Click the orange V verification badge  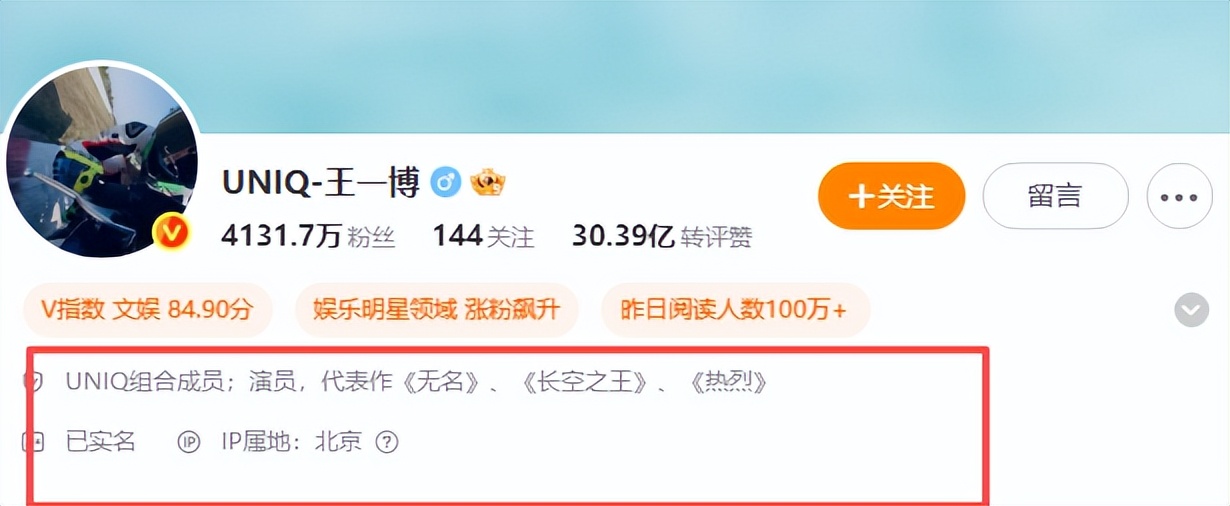click(x=172, y=233)
